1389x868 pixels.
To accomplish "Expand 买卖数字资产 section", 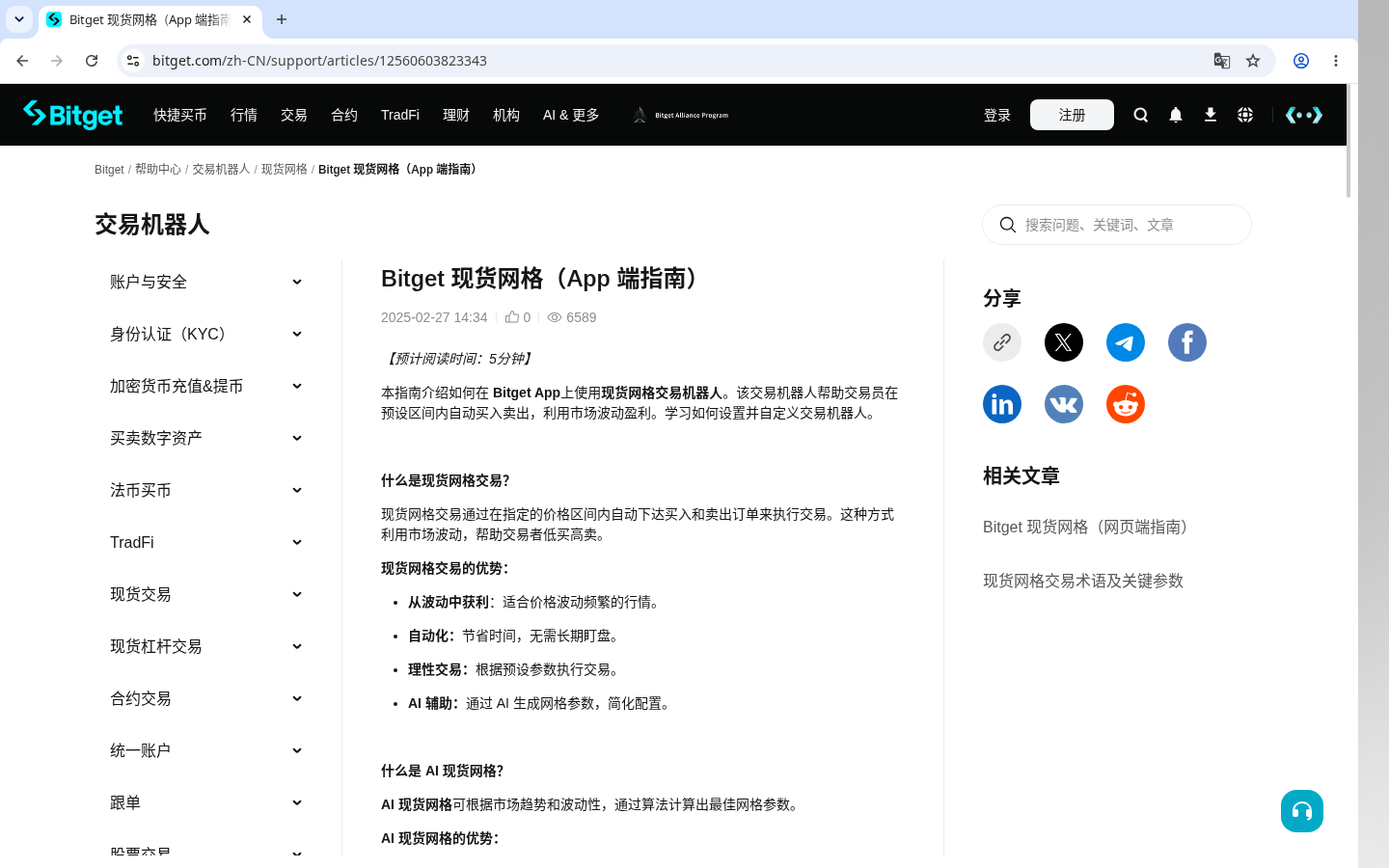I will pyautogui.click(x=206, y=438).
